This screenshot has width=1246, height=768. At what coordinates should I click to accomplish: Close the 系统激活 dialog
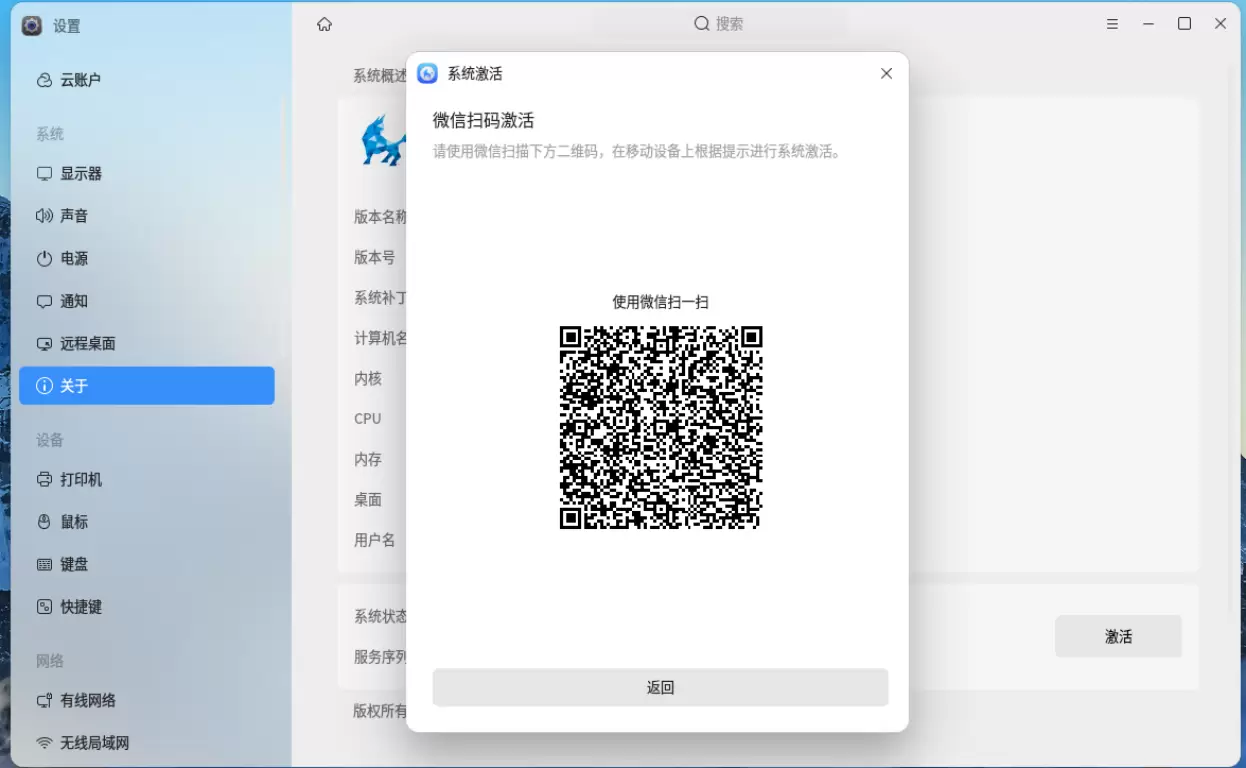(x=886, y=73)
